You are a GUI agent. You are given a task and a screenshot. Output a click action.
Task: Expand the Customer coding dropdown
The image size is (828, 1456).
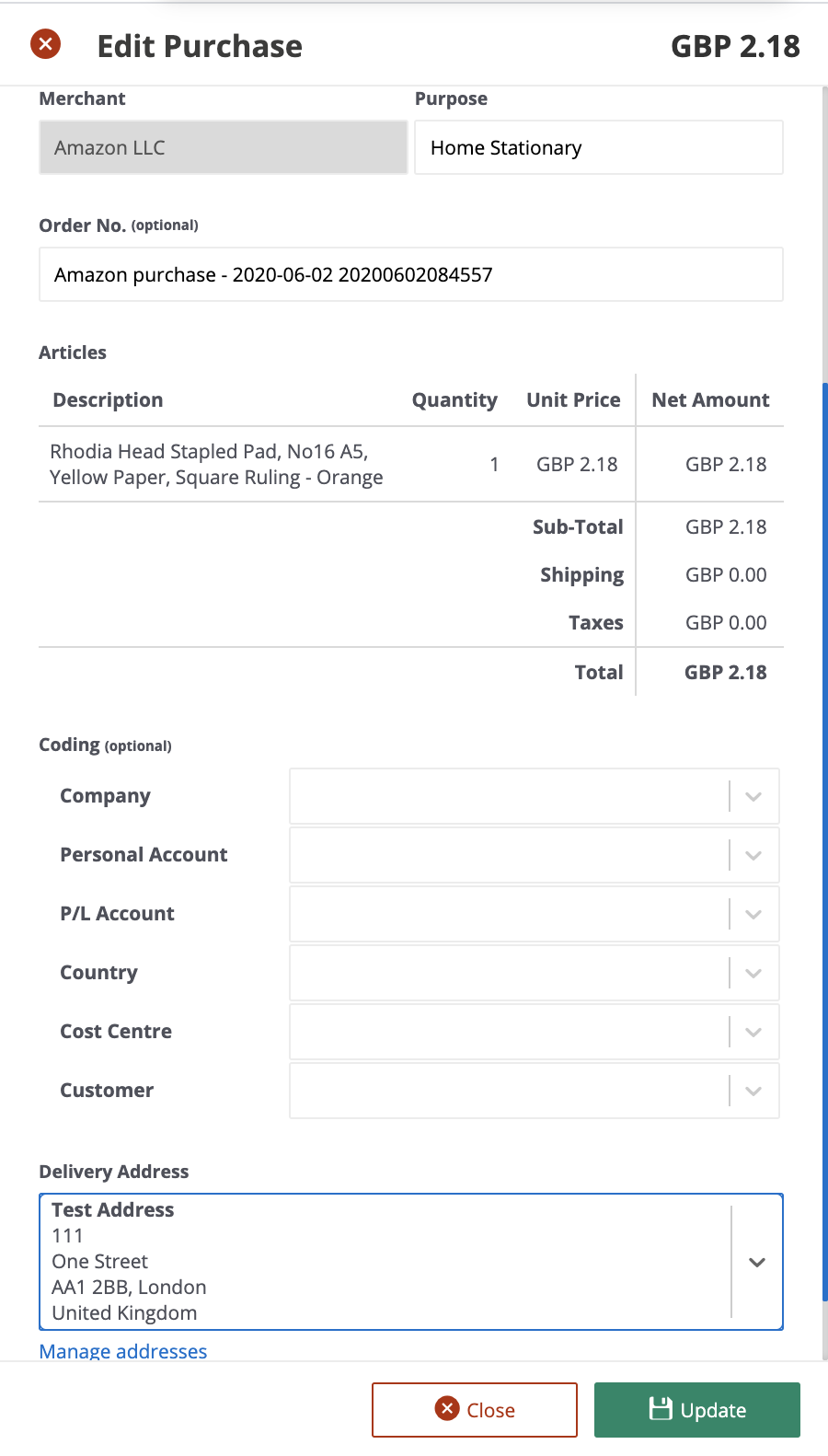(753, 1090)
